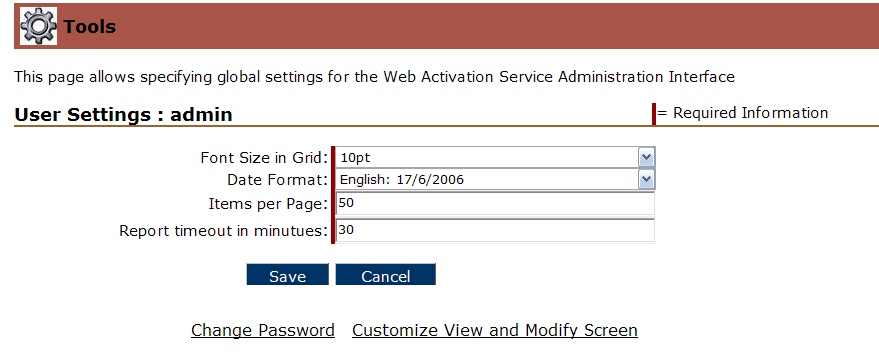Screen dimensions: 879x362
Task: Focus the Report timeout in minutes field
Action: [495, 230]
